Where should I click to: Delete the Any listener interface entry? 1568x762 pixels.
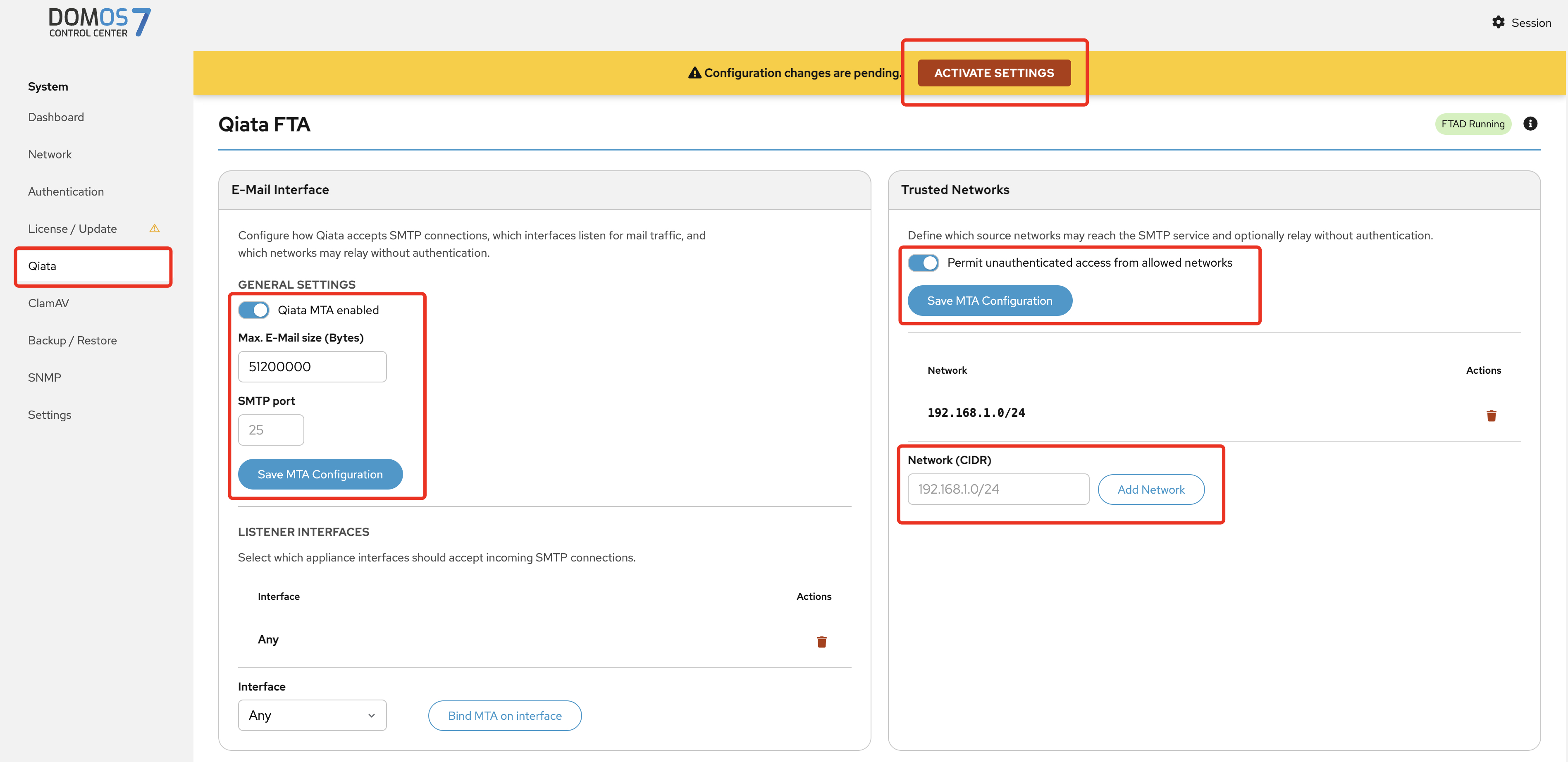point(822,642)
